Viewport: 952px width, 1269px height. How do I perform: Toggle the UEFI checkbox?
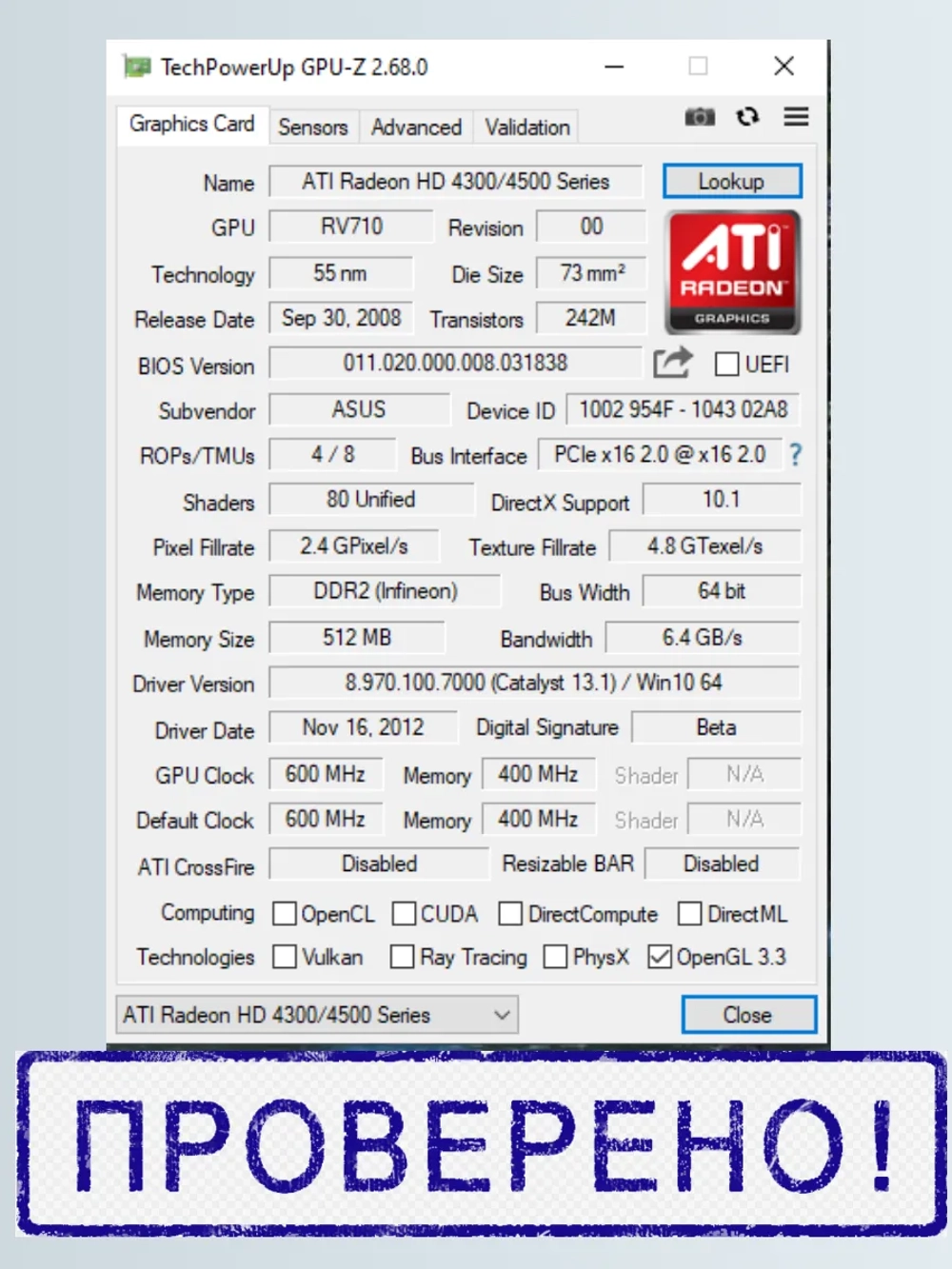point(727,364)
